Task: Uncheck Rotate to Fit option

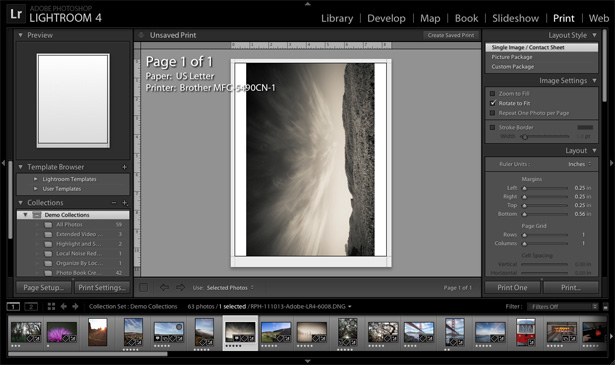Action: pos(493,103)
